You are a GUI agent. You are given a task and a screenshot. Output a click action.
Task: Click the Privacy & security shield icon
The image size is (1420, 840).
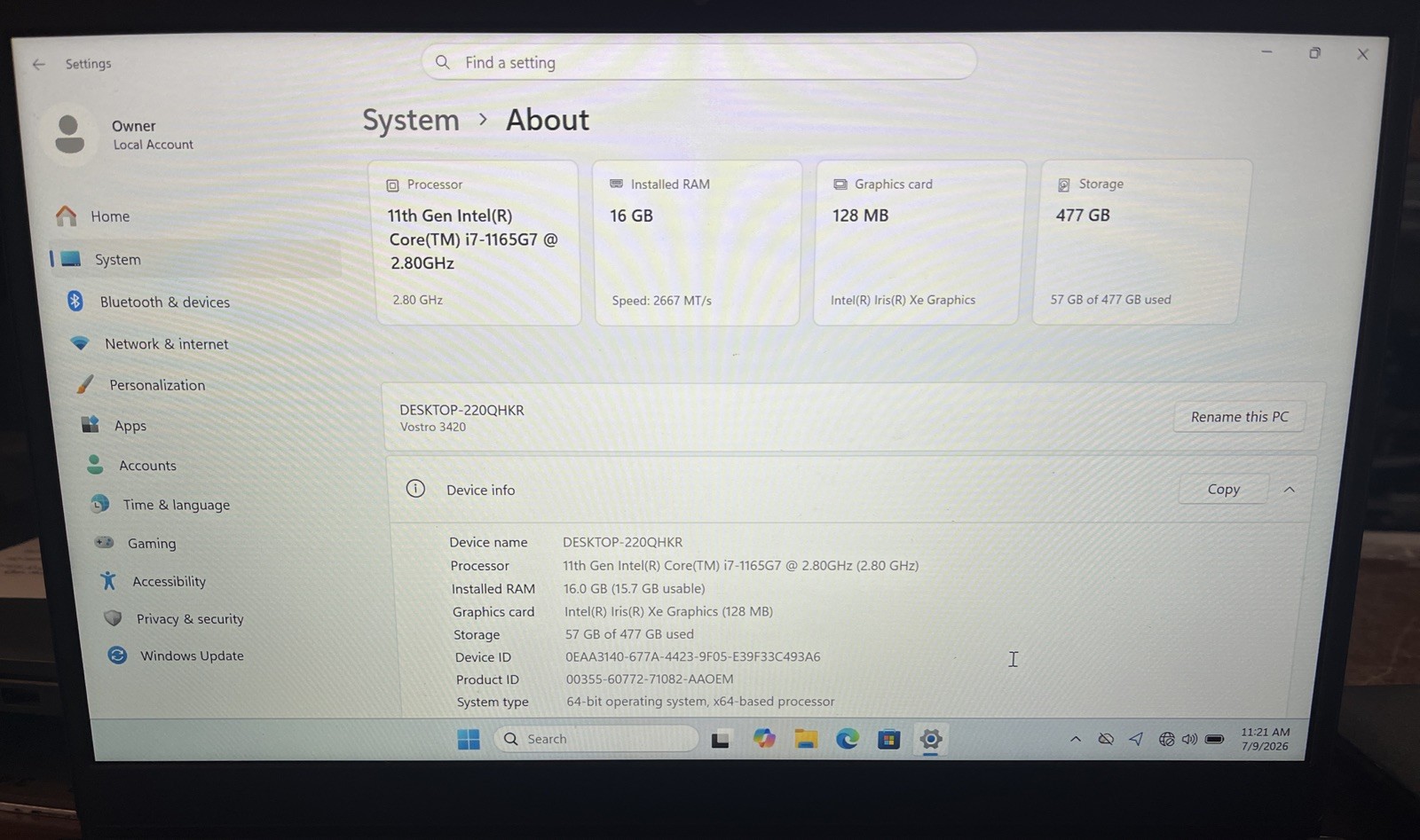point(113,618)
